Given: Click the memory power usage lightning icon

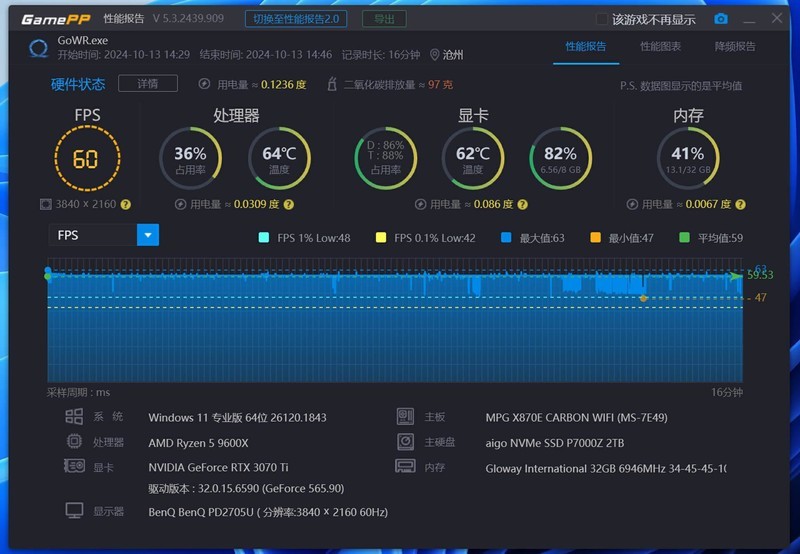Looking at the screenshot, I should point(632,205).
